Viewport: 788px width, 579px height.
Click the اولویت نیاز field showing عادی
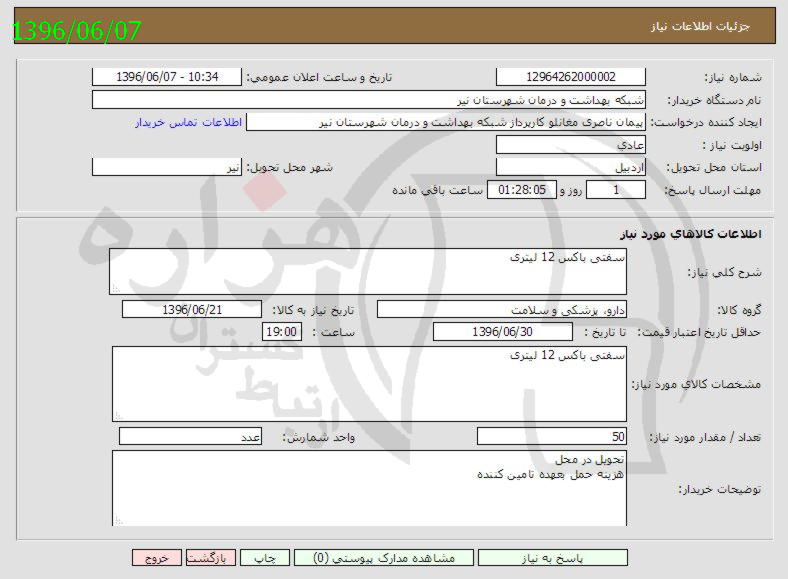point(570,145)
